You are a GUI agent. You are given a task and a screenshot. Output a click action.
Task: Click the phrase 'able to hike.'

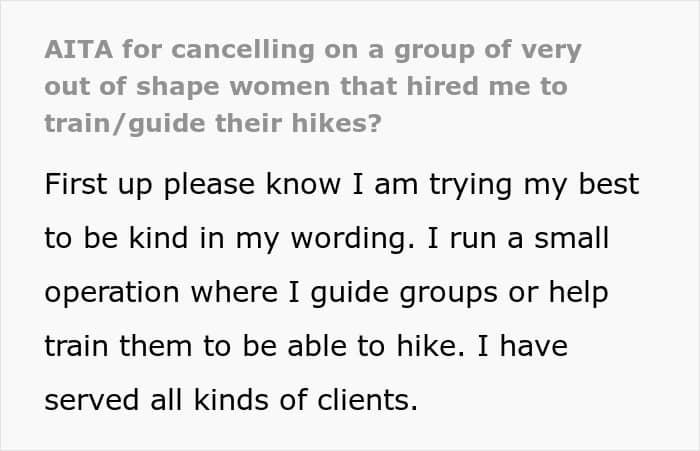click(x=376, y=346)
